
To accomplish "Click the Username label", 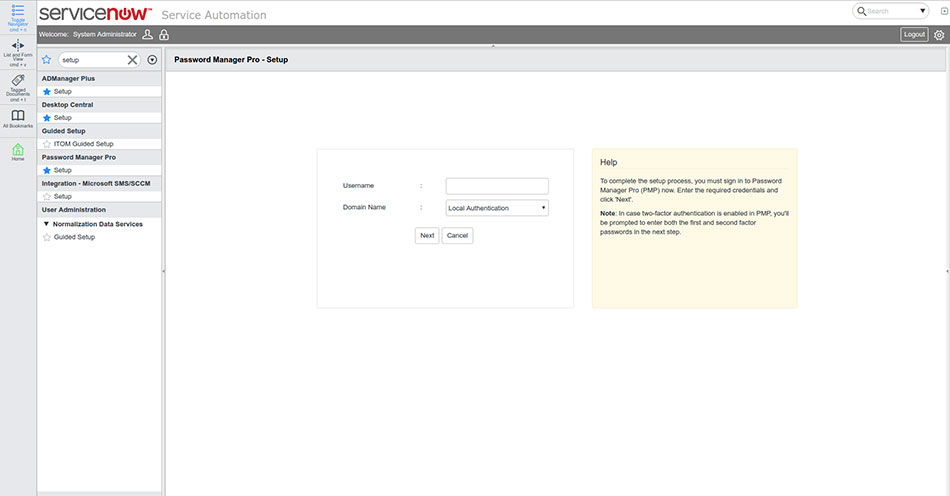I will click(358, 185).
